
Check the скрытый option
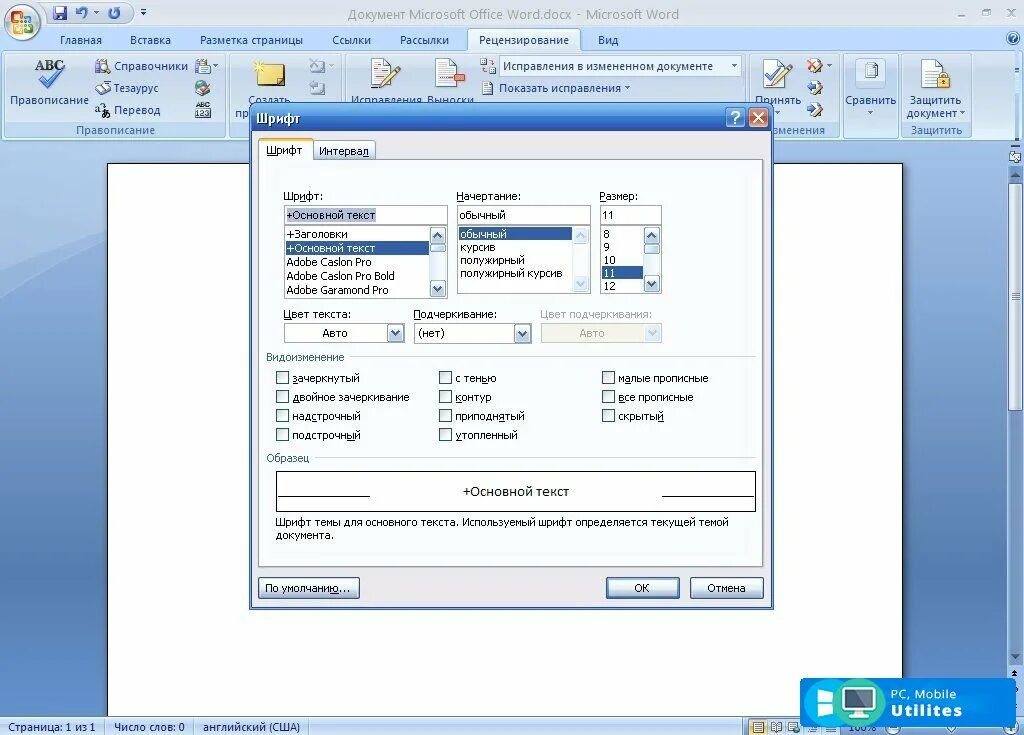(608, 416)
